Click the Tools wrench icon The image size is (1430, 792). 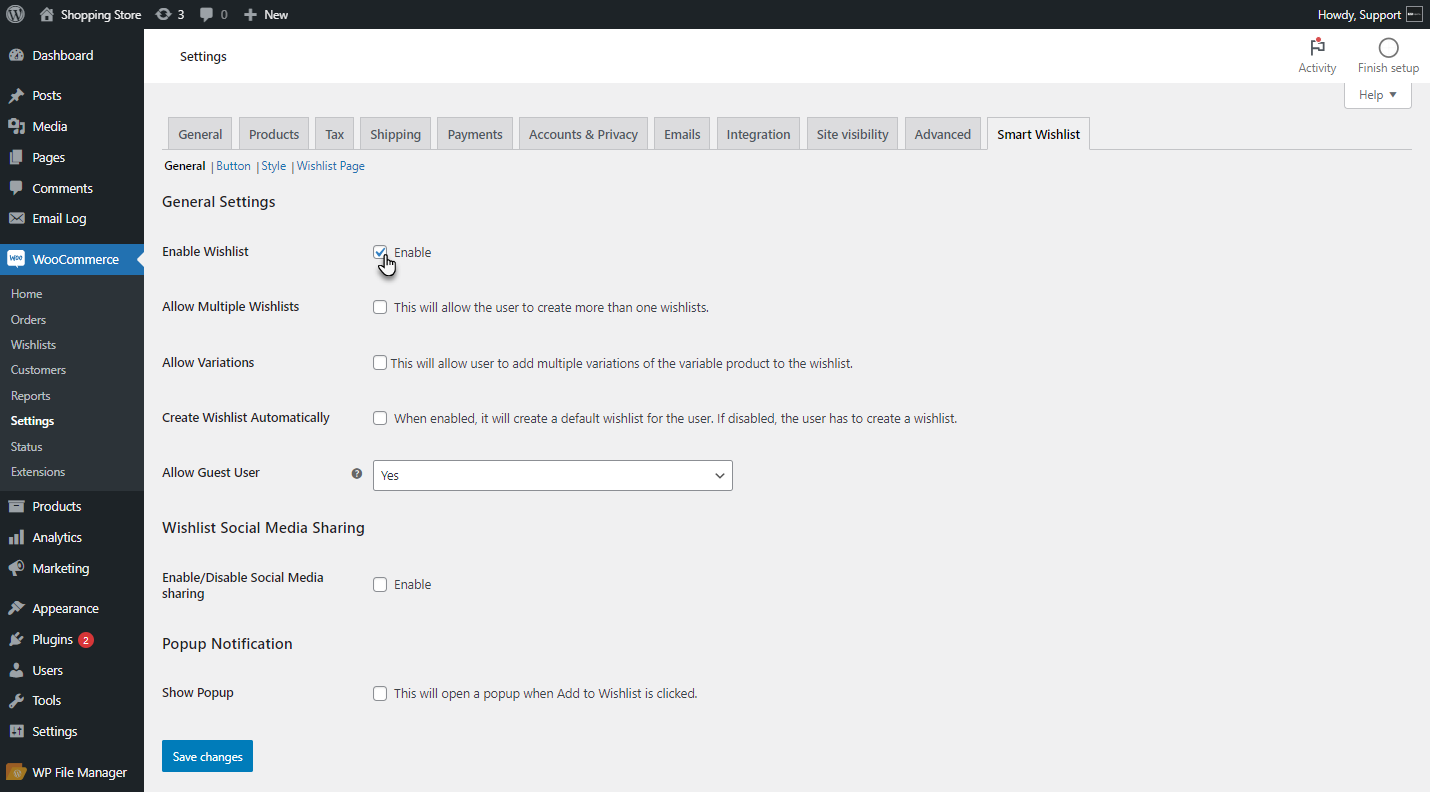16,700
